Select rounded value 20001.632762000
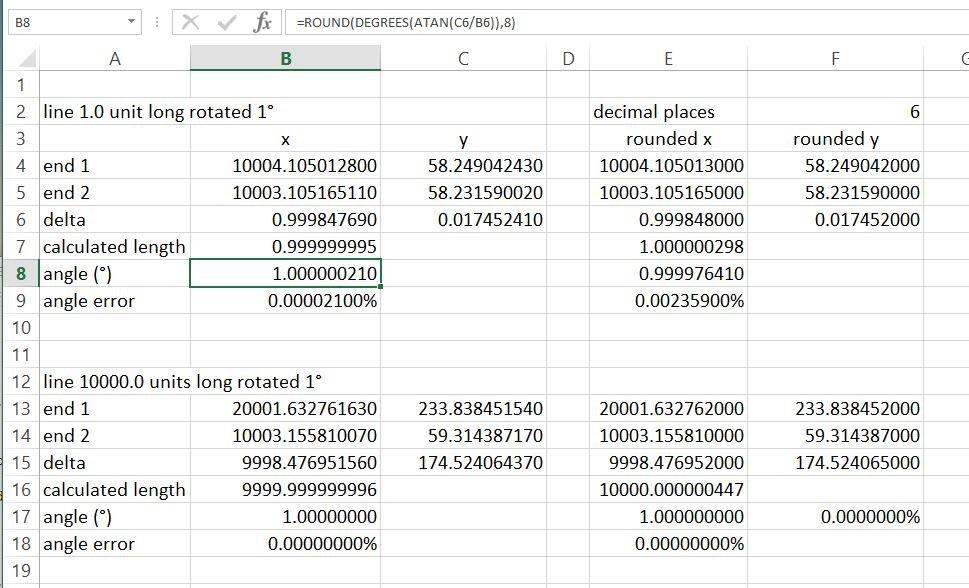969x588 pixels. [x=668, y=409]
